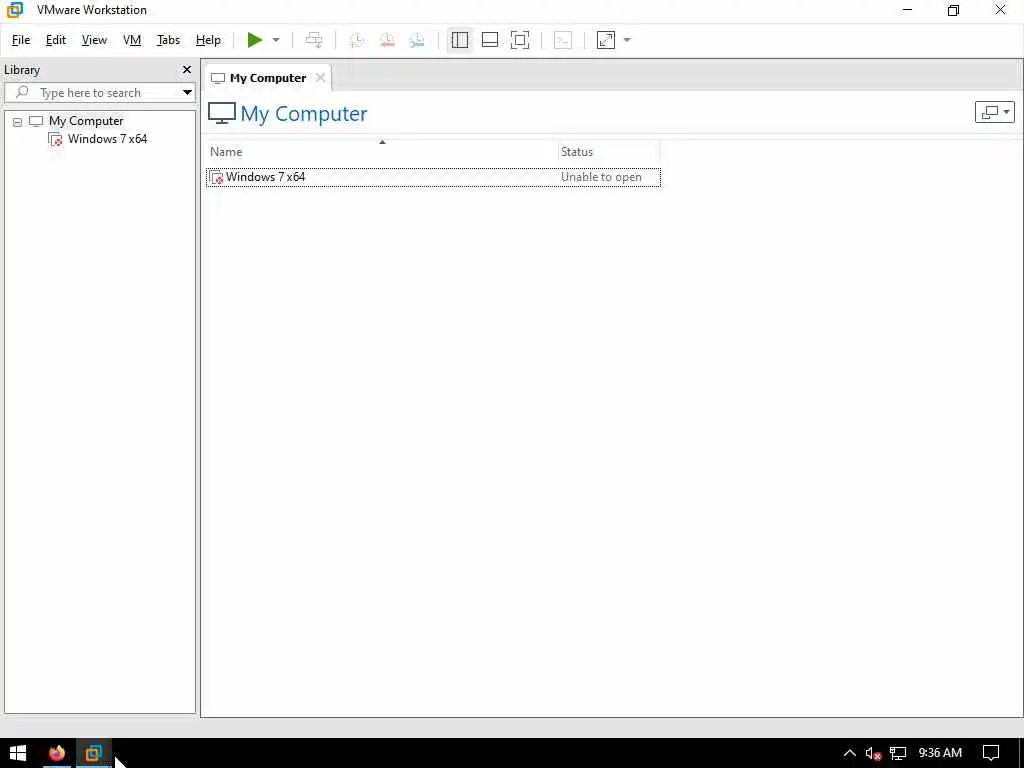Restore down the VMware Workstation window

pyautogui.click(x=953, y=10)
